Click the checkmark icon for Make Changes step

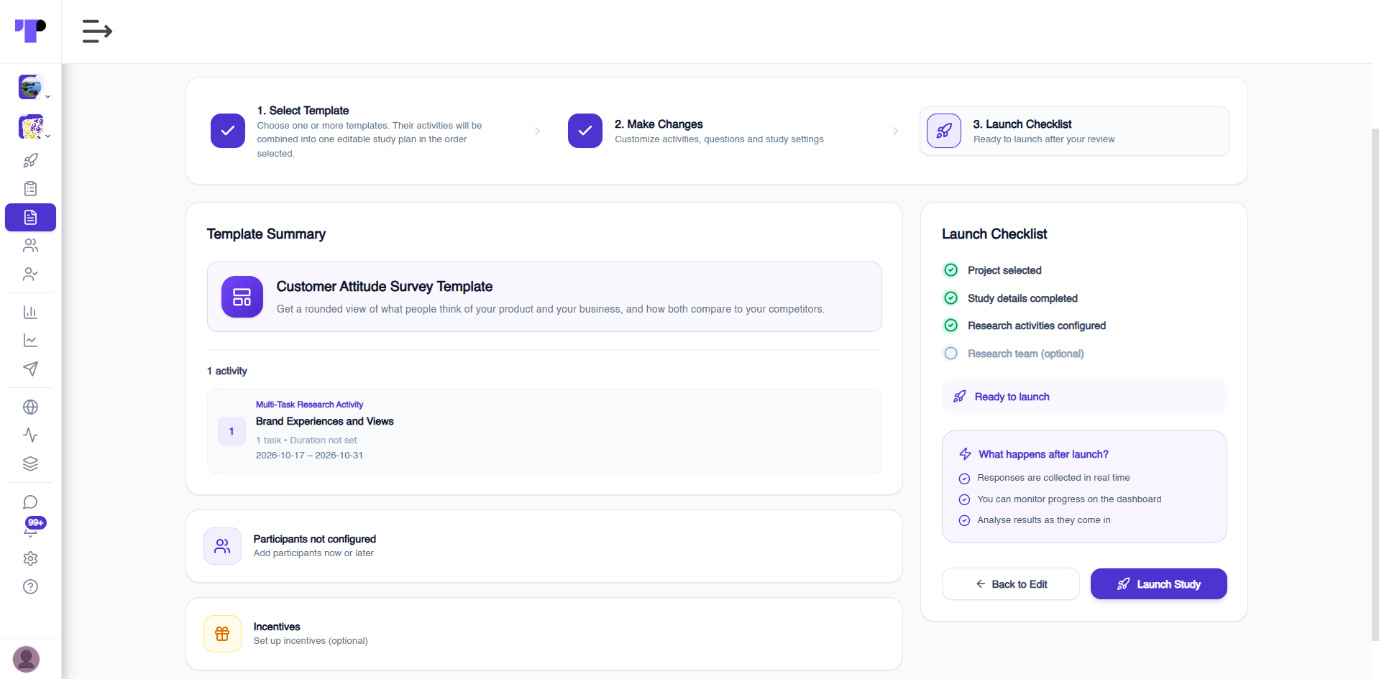[585, 131]
